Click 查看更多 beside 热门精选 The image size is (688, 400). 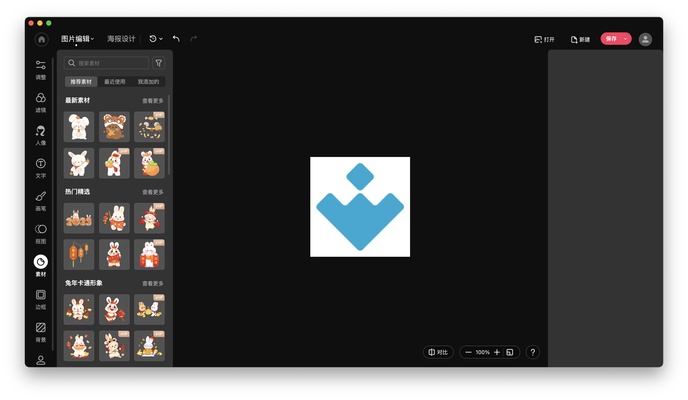coord(153,192)
